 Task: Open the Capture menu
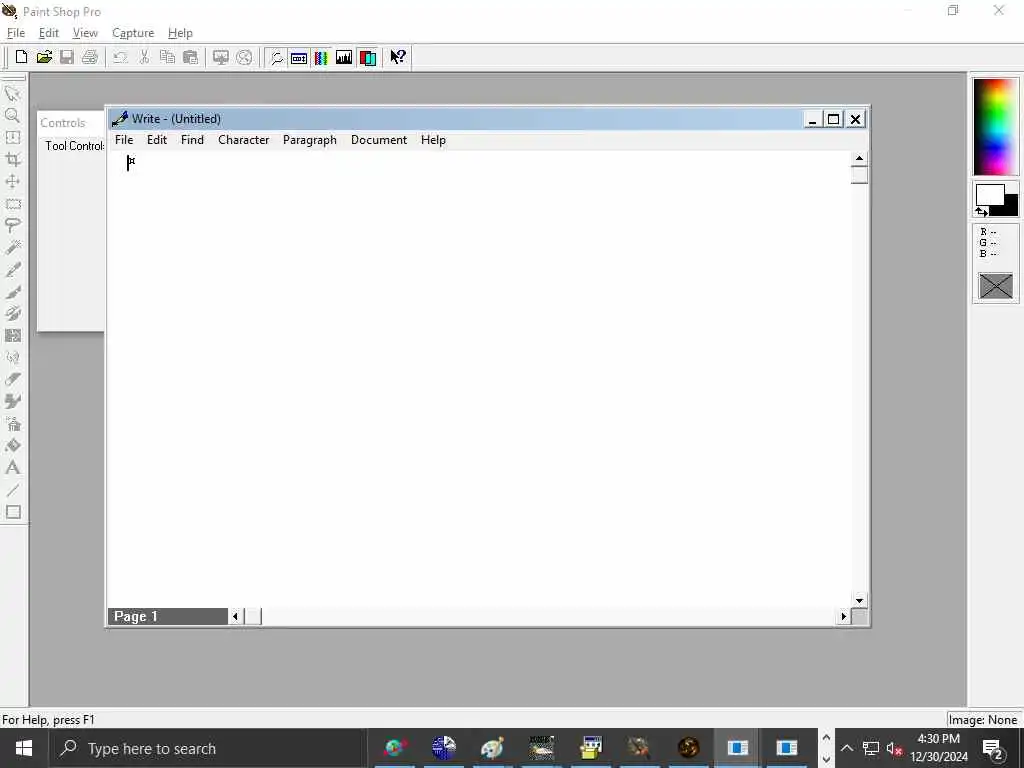133,33
